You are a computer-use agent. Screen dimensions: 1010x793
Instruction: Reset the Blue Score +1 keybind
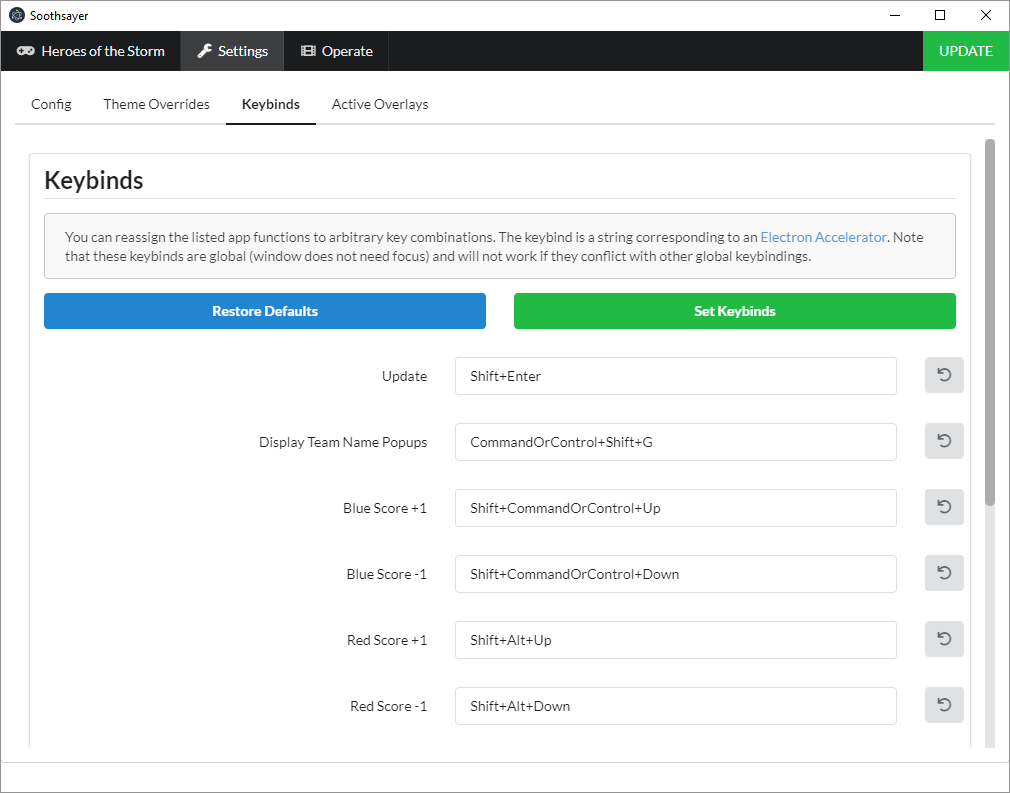[944, 507]
